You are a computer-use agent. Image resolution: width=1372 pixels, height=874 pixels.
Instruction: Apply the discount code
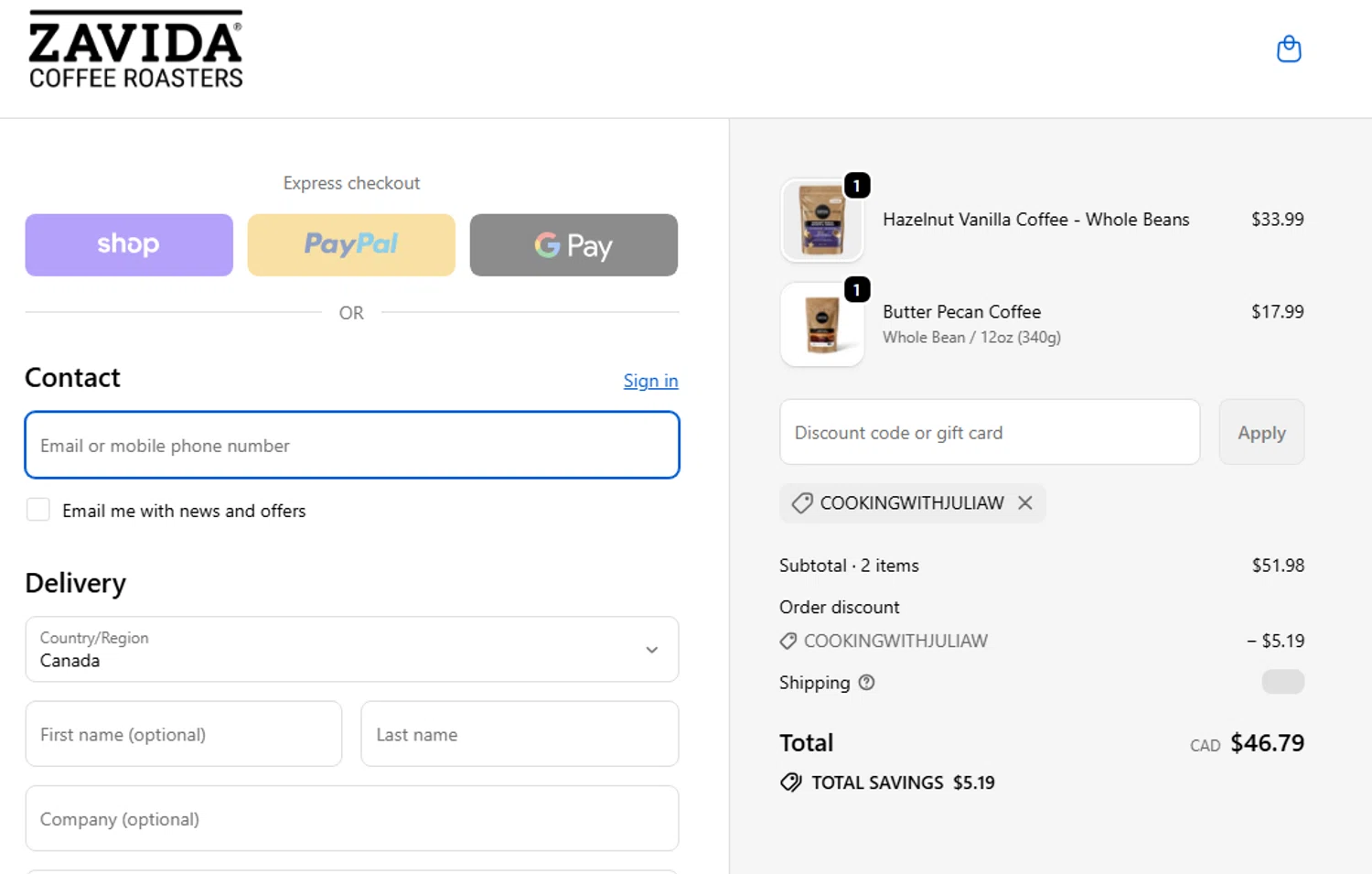(1261, 432)
